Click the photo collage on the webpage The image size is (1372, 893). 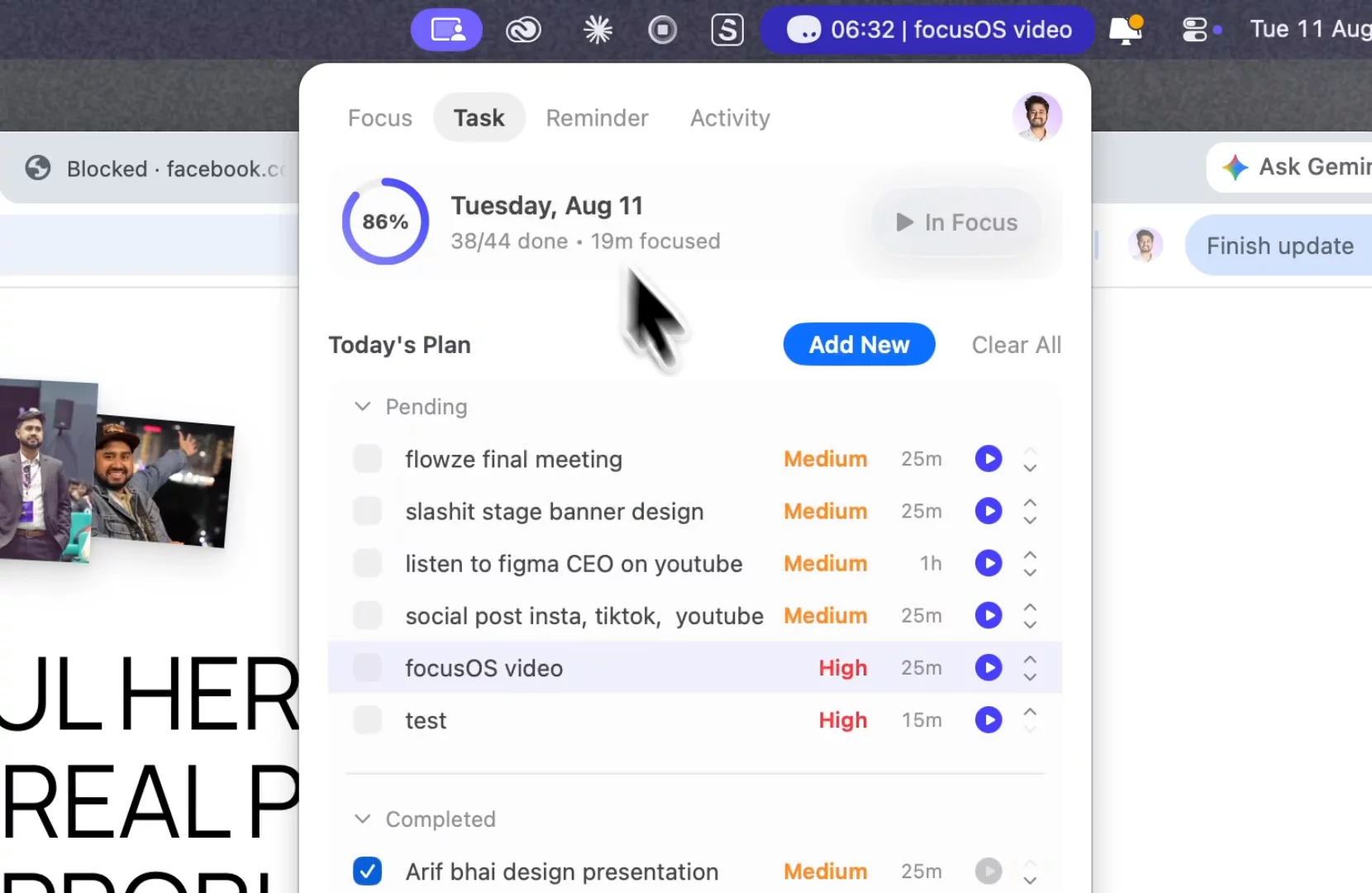117,471
